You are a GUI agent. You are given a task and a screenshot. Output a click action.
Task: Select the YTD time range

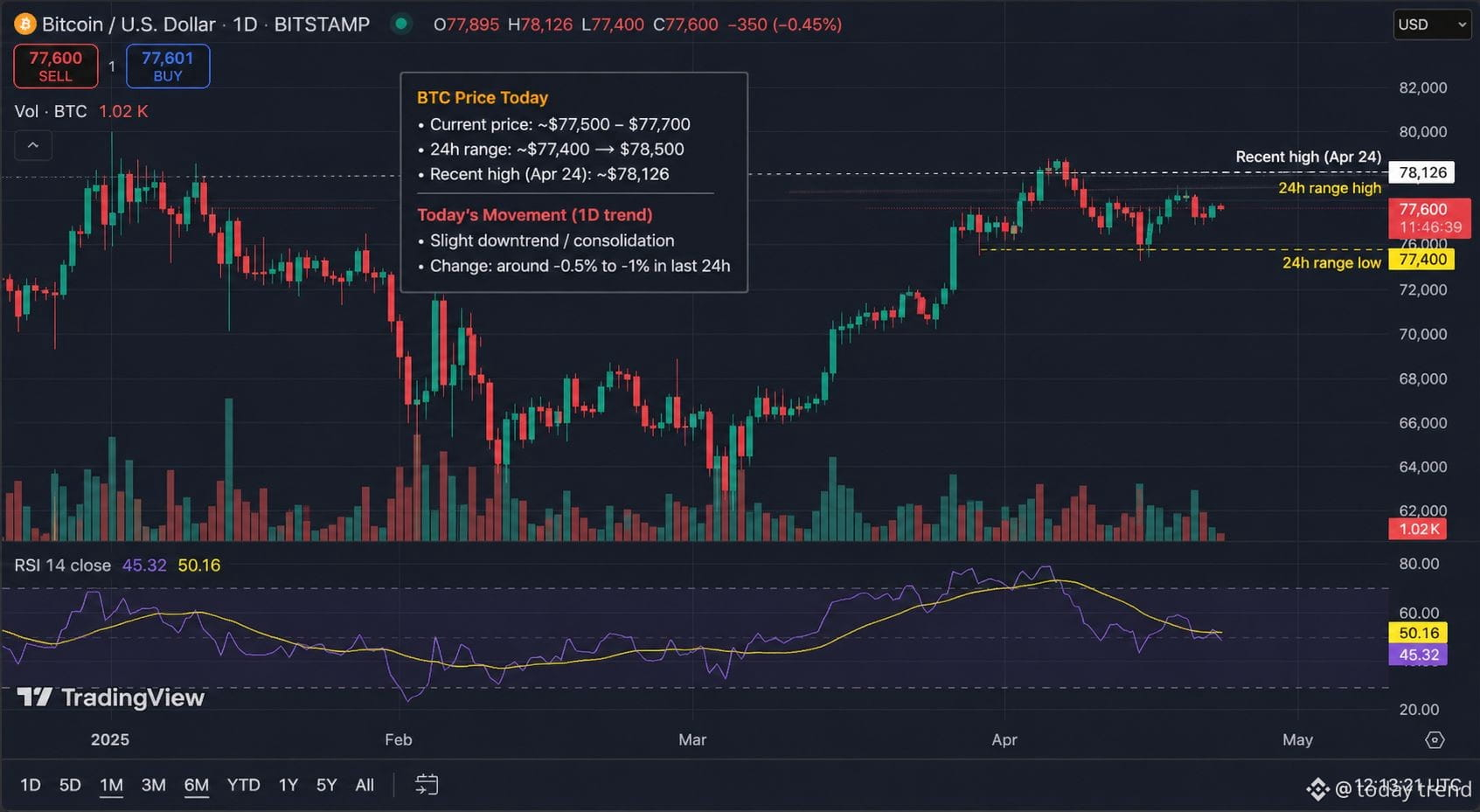pos(244,785)
